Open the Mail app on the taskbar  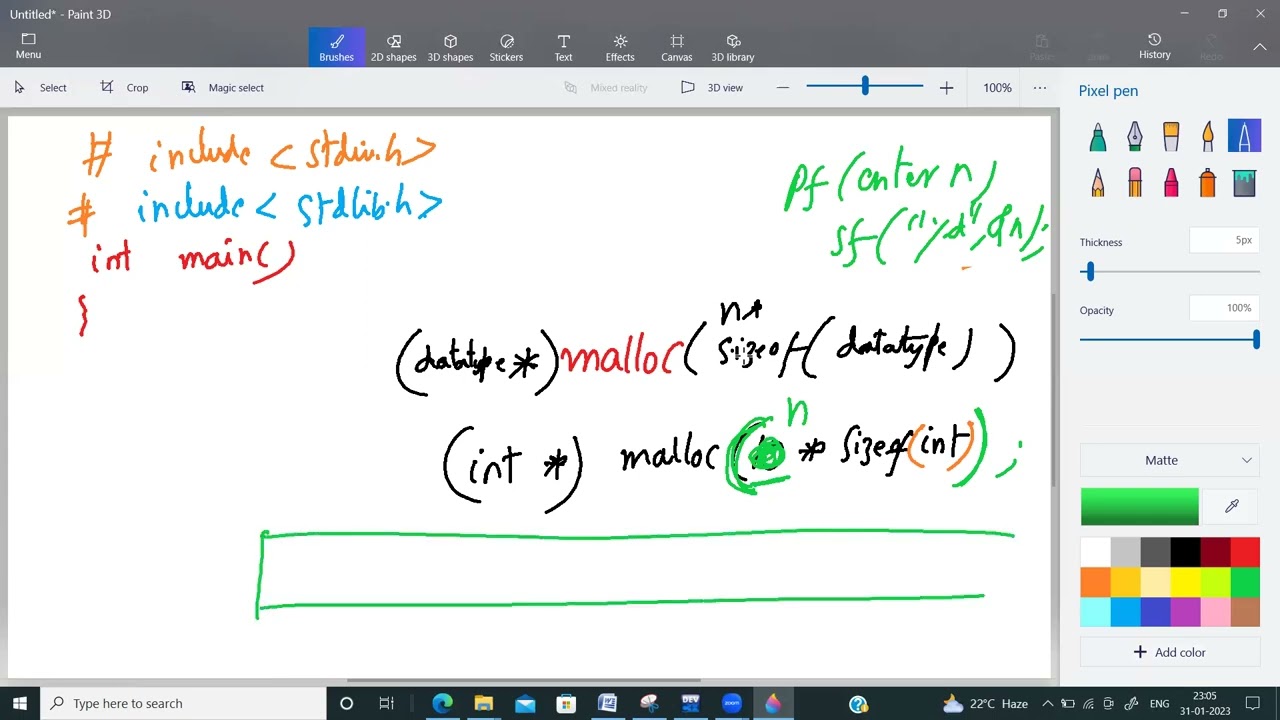(525, 703)
